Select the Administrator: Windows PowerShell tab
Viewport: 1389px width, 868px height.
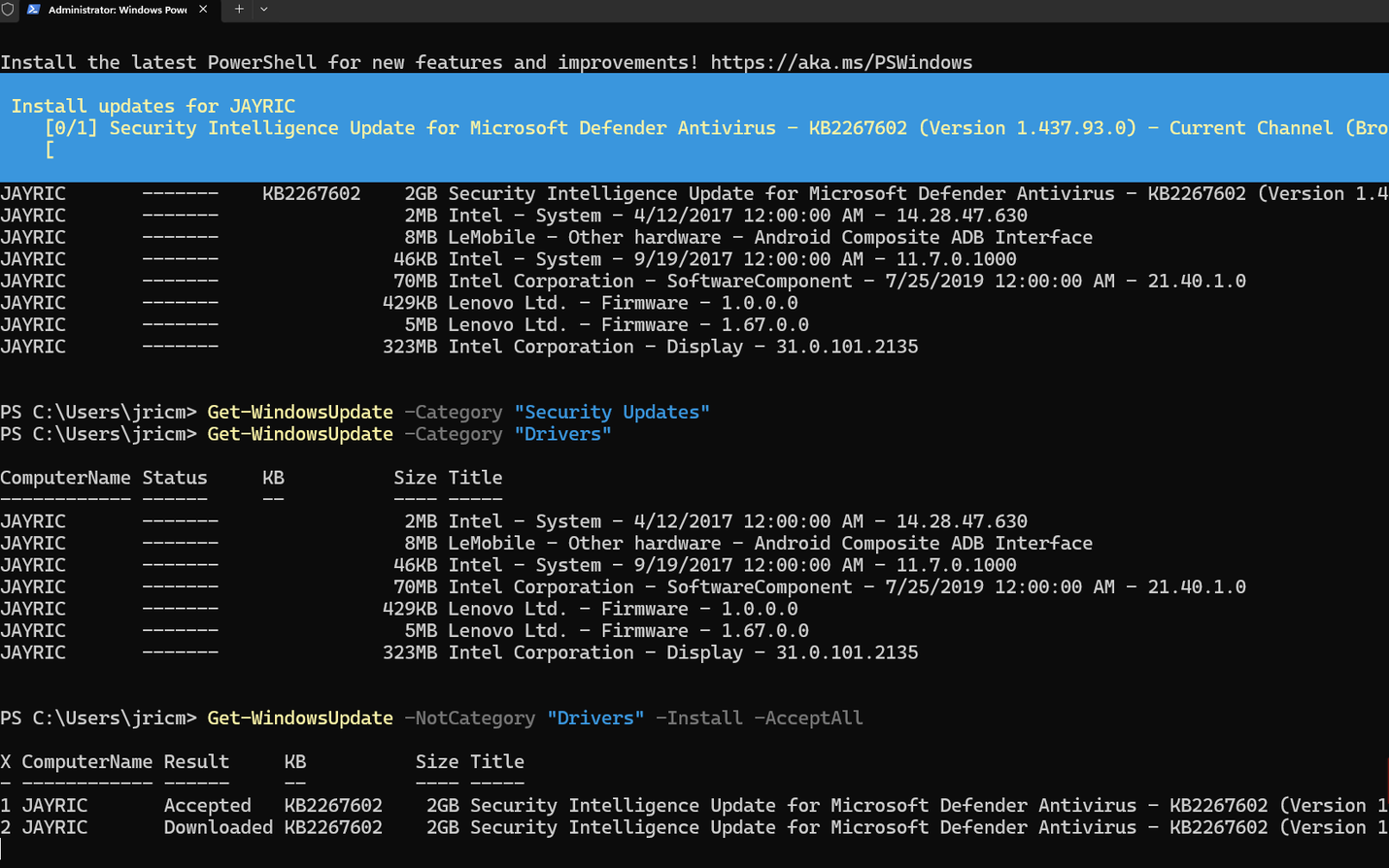(117, 10)
